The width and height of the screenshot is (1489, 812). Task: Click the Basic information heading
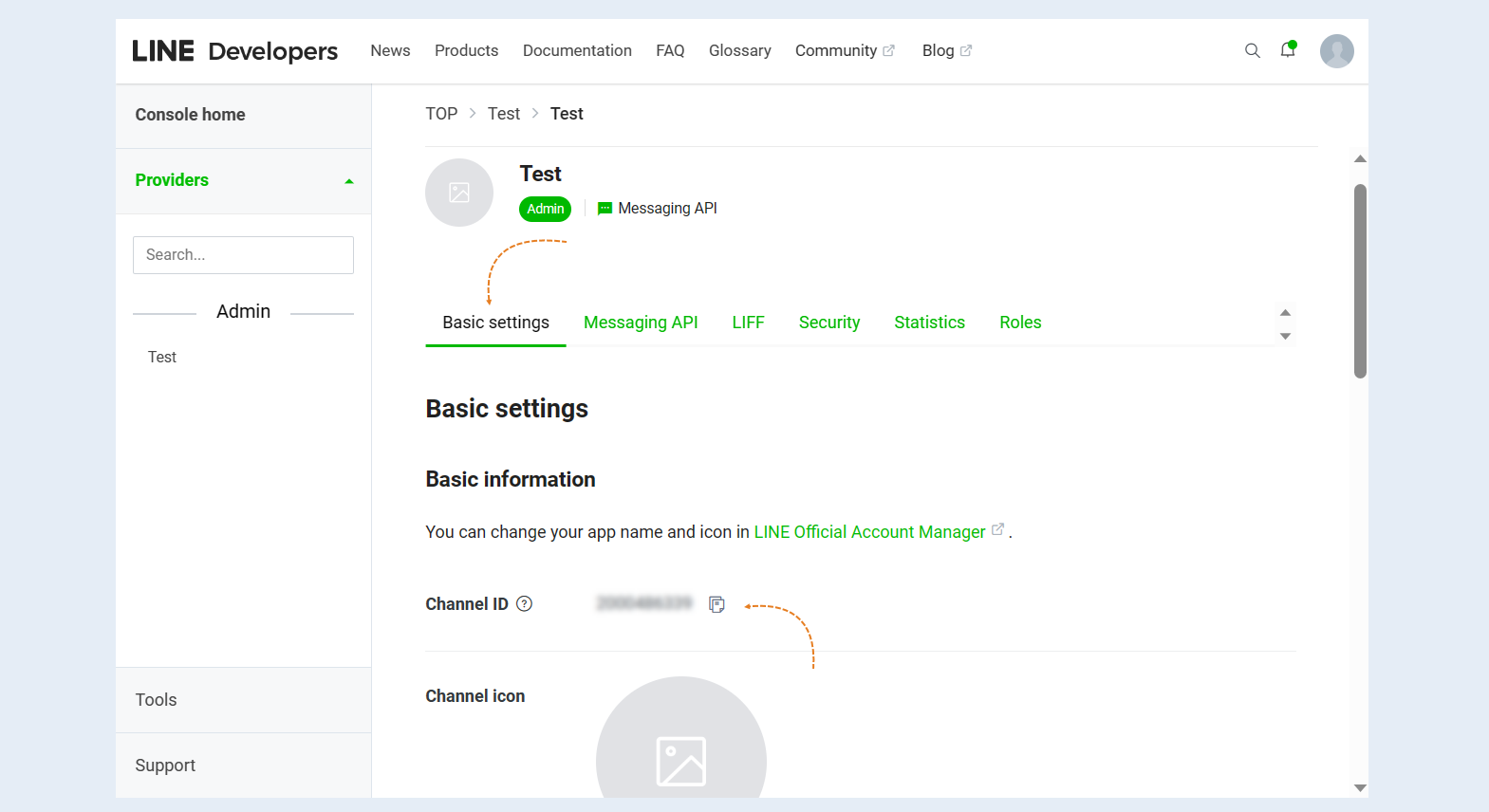pyautogui.click(x=511, y=480)
